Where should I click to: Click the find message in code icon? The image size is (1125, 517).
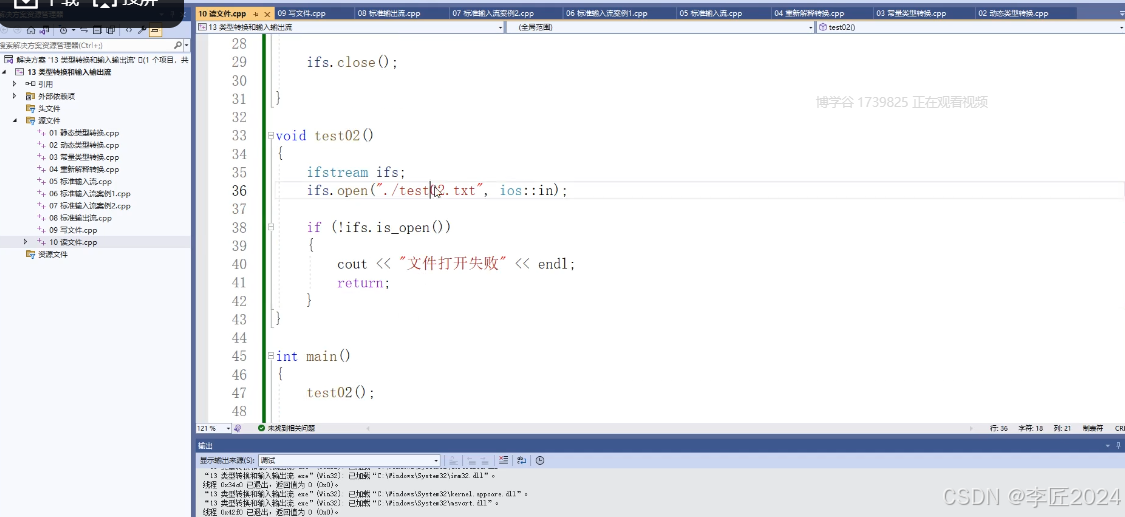pyautogui.click(x=453, y=460)
